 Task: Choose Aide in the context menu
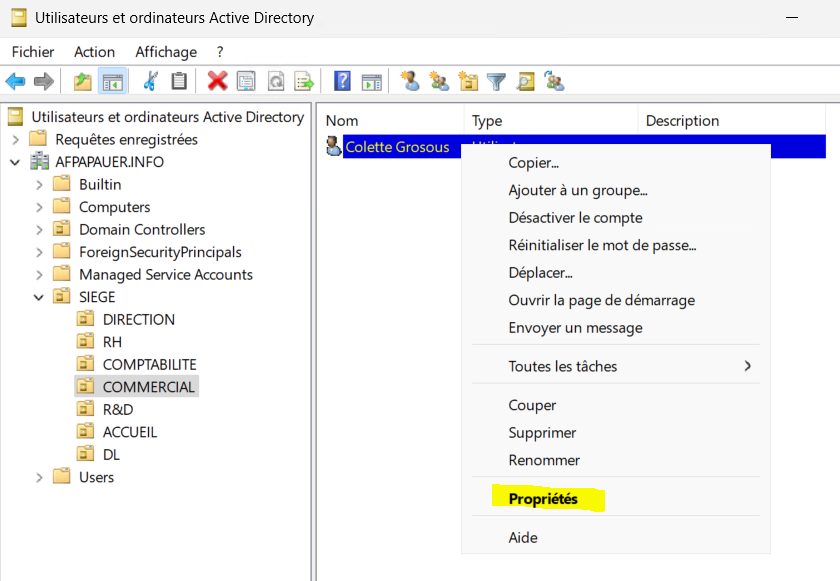coord(523,537)
